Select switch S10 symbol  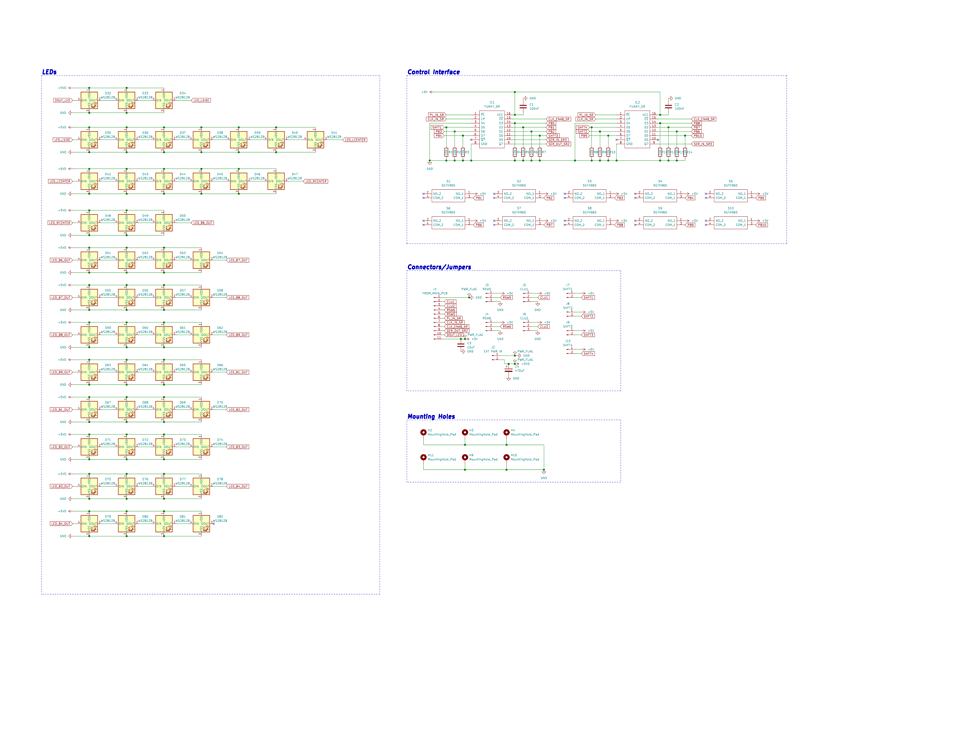tap(731, 222)
